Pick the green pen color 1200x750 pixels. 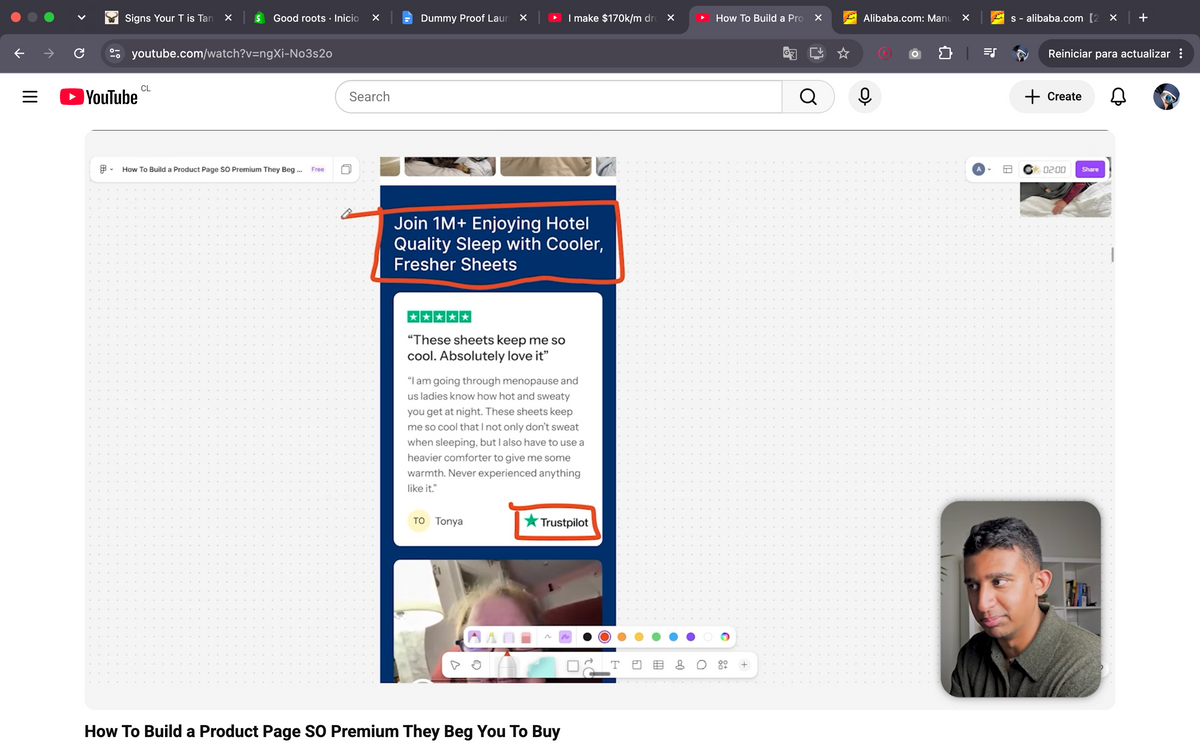tap(655, 636)
